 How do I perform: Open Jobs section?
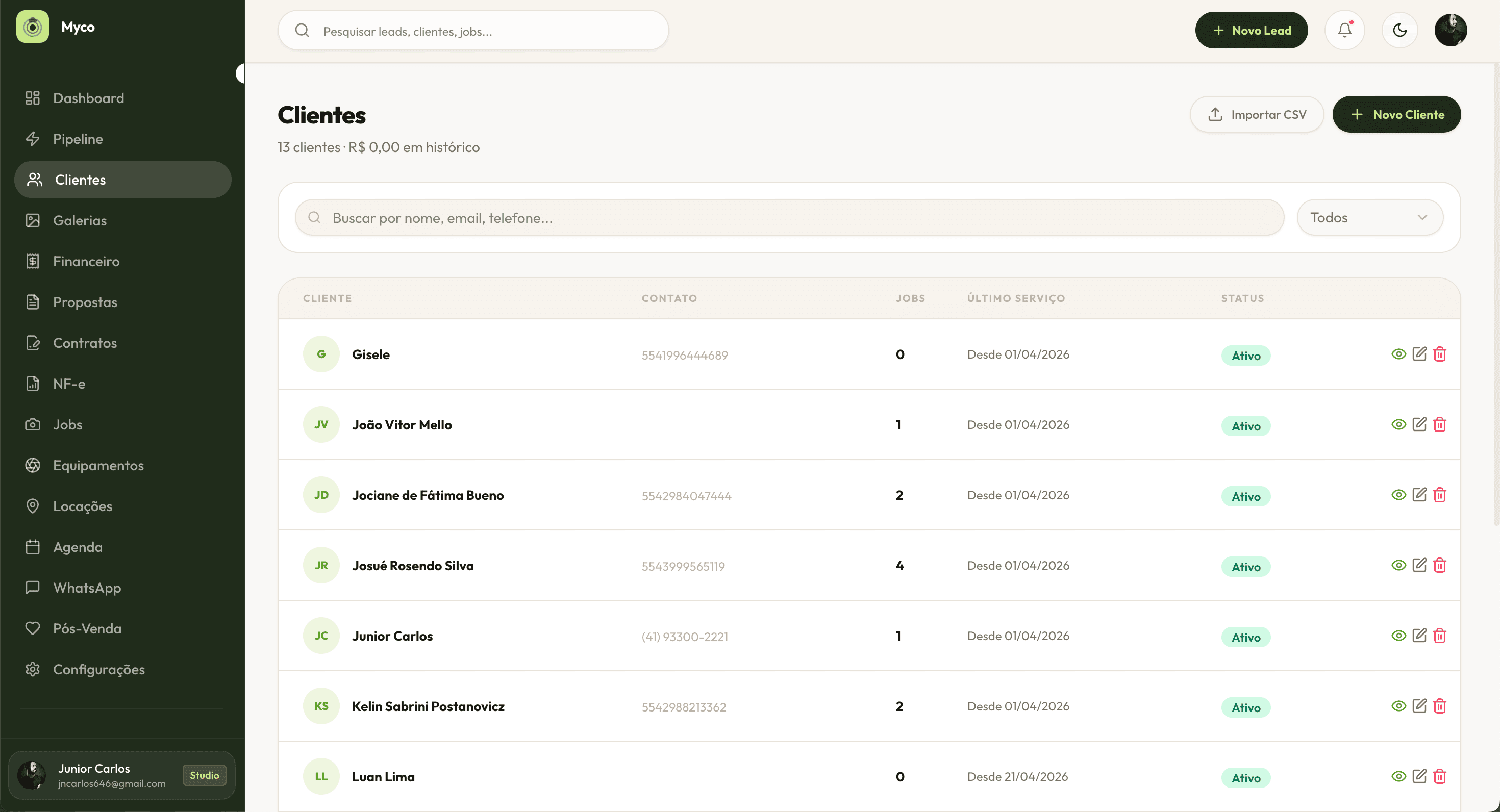[x=123, y=424]
